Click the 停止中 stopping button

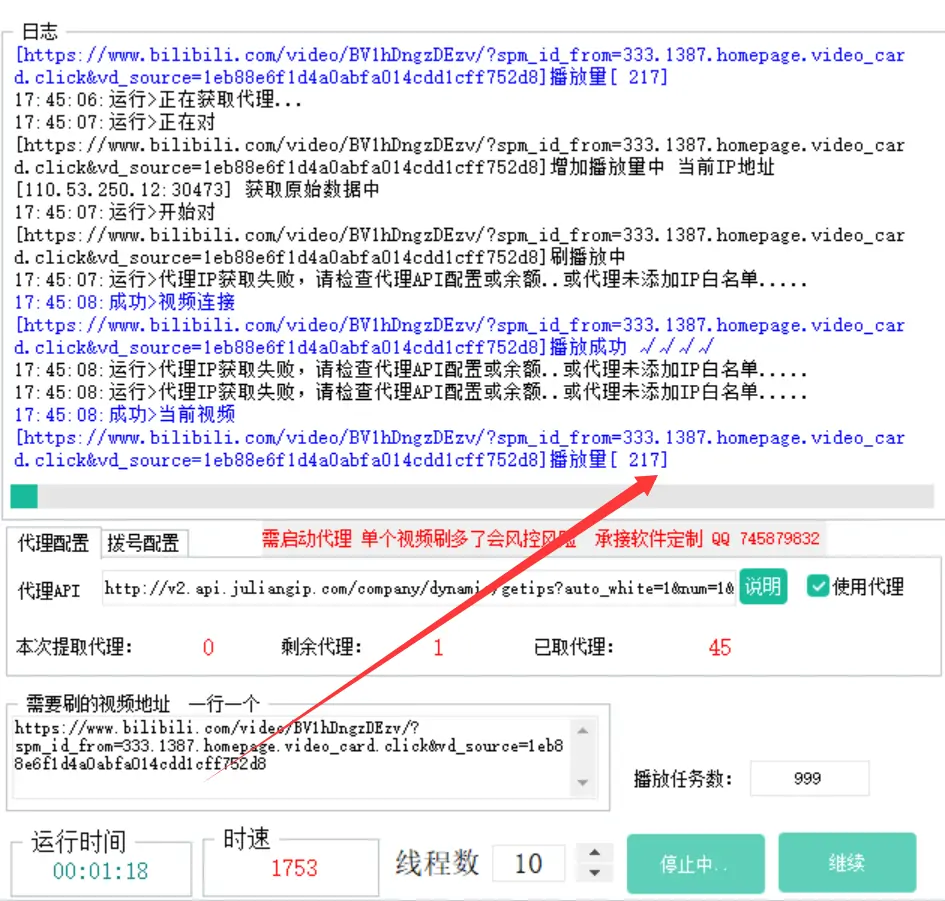pos(695,863)
